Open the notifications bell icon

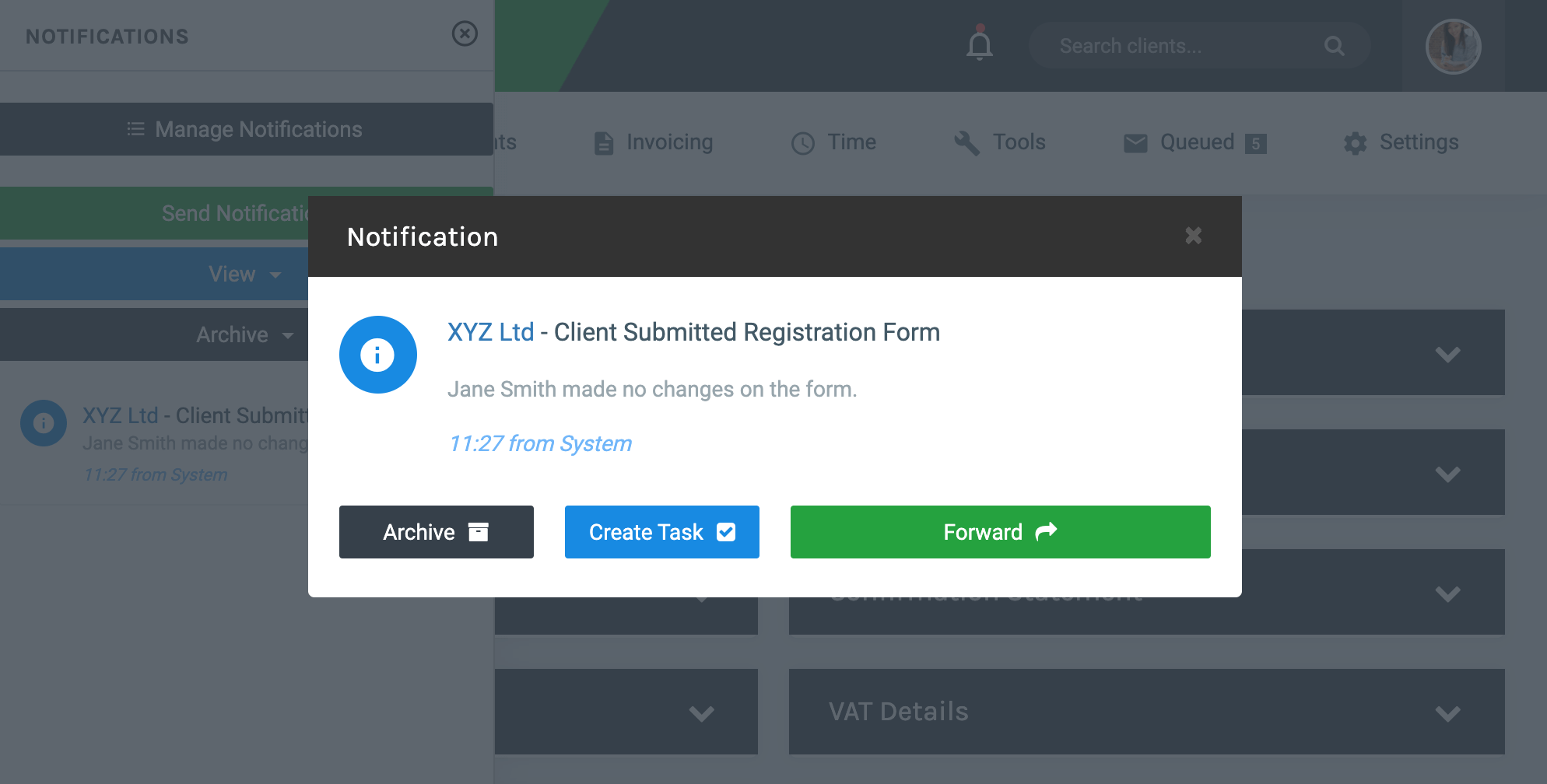coord(980,44)
